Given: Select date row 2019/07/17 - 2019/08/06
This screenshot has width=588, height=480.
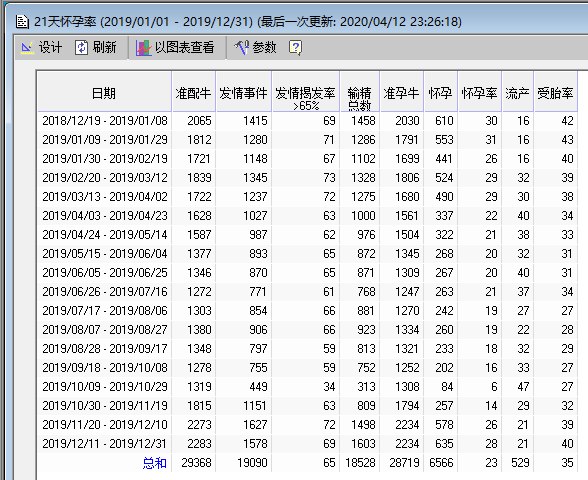Looking at the screenshot, I should (105, 311).
